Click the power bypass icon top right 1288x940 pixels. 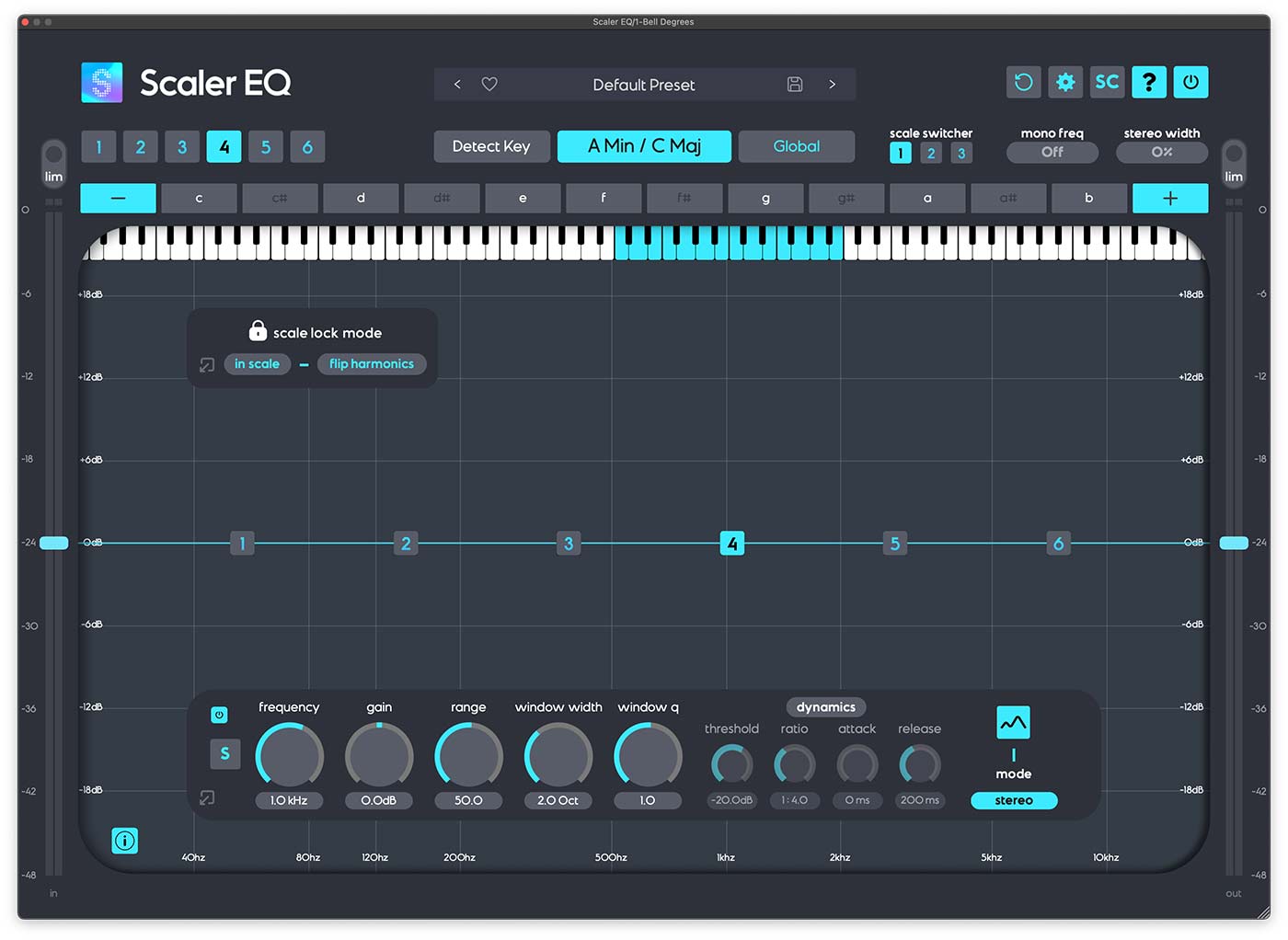click(1190, 82)
